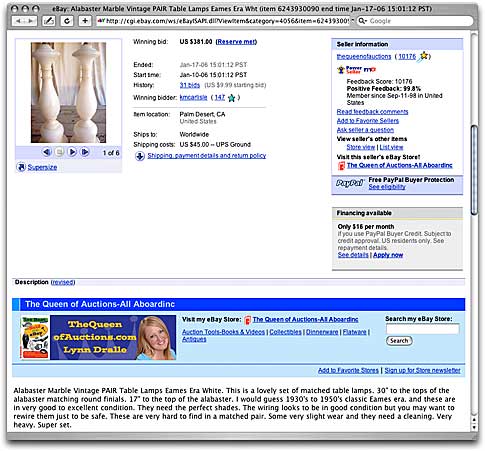Click the lamp pair thumbnail photo
The height and width of the screenshot is (451, 485).
coord(68,92)
